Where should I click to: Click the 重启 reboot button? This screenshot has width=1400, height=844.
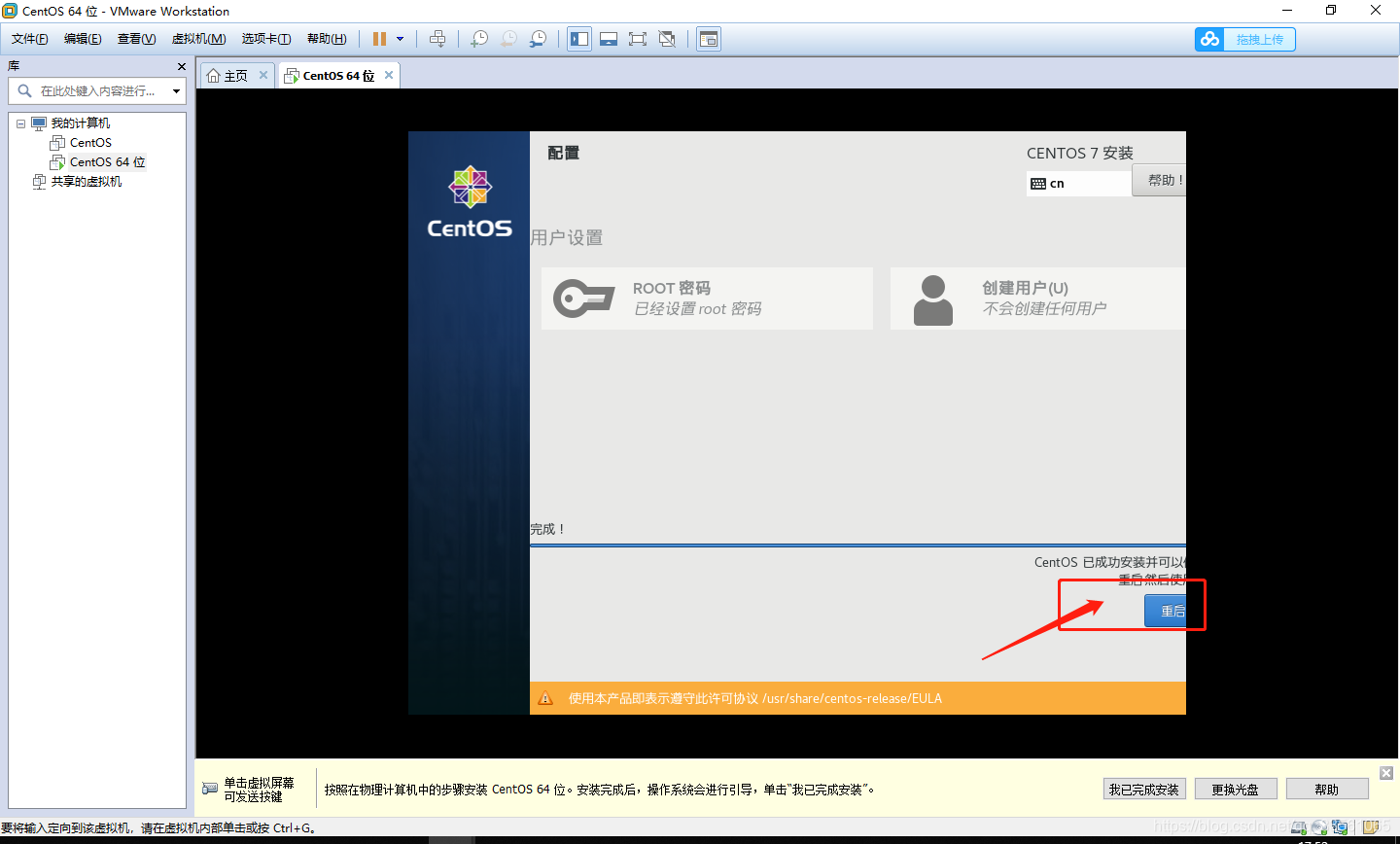click(1166, 611)
